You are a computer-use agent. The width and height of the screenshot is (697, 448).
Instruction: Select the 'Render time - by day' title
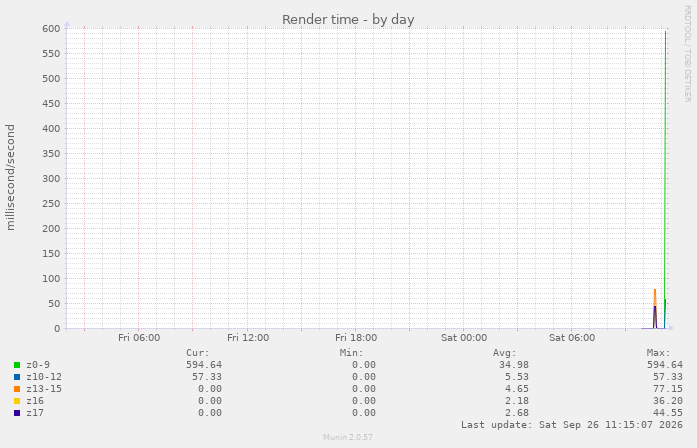point(348,20)
